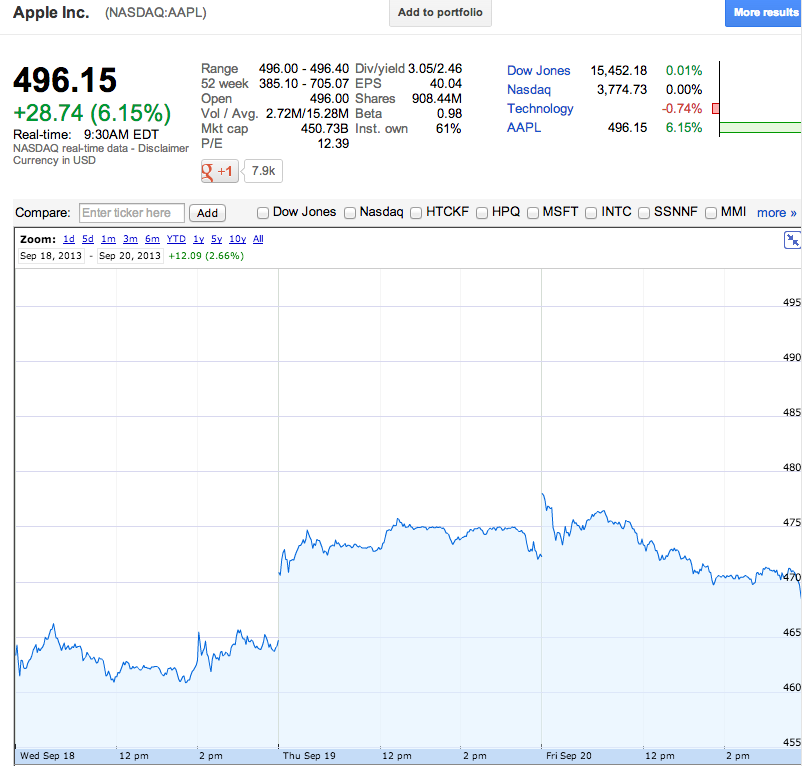
Task: Show All history zoom range
Action: point(258,239)
